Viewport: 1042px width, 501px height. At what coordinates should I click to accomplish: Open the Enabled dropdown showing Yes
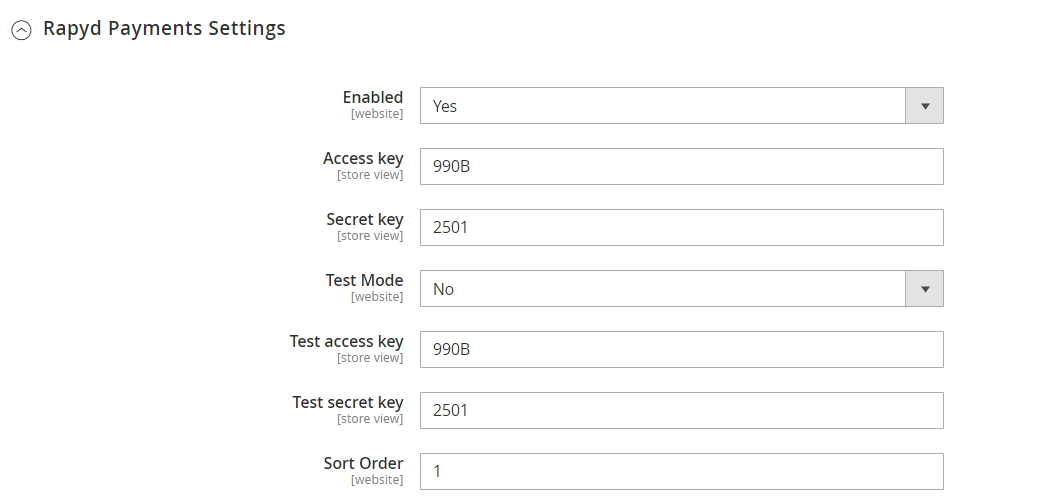(x=662, y=106)
